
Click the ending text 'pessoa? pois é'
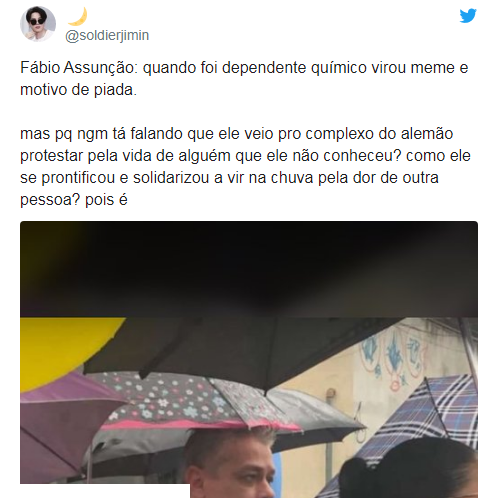(74, 200)
